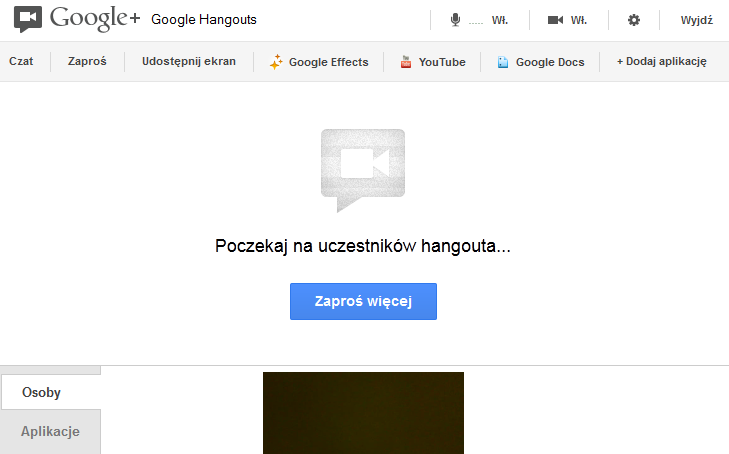
Task: Click the Google+ wordmark
Action: coord(95,19)
